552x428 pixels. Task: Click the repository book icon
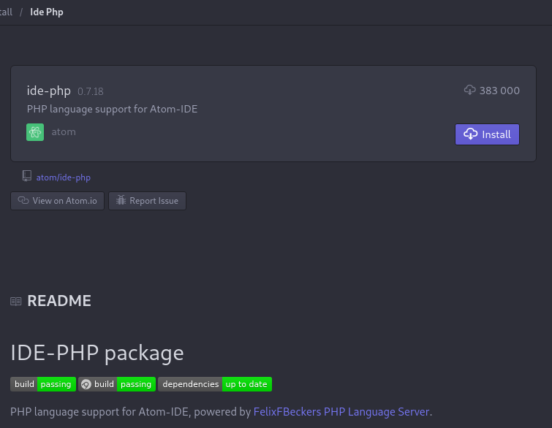tap(27, 176)
